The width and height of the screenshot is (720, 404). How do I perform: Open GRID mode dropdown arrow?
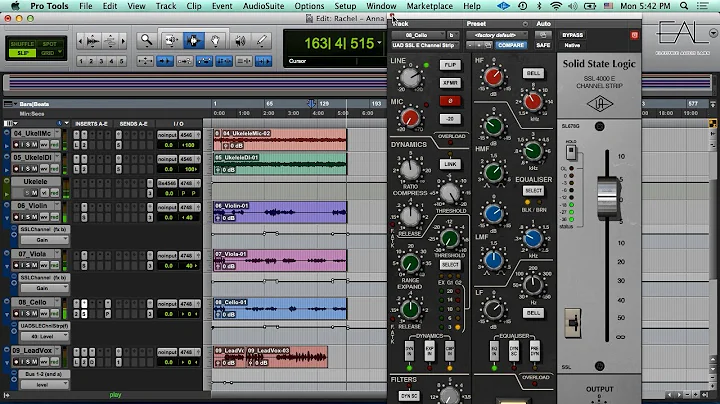tap(60, 52)
